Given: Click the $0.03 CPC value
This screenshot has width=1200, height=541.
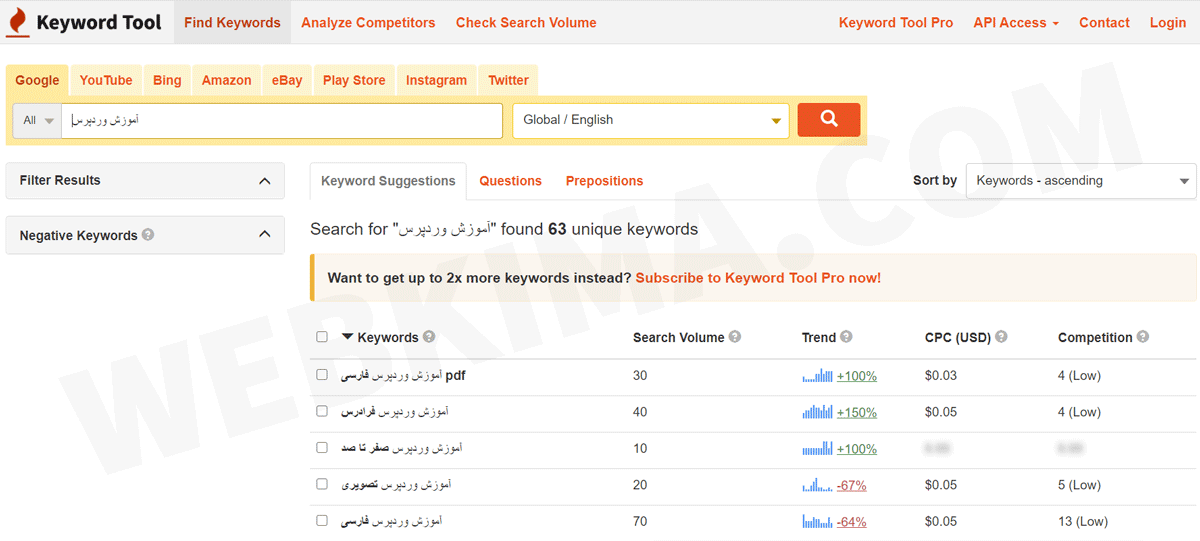Looking at the screenshot, I should [x=941, y=376].
